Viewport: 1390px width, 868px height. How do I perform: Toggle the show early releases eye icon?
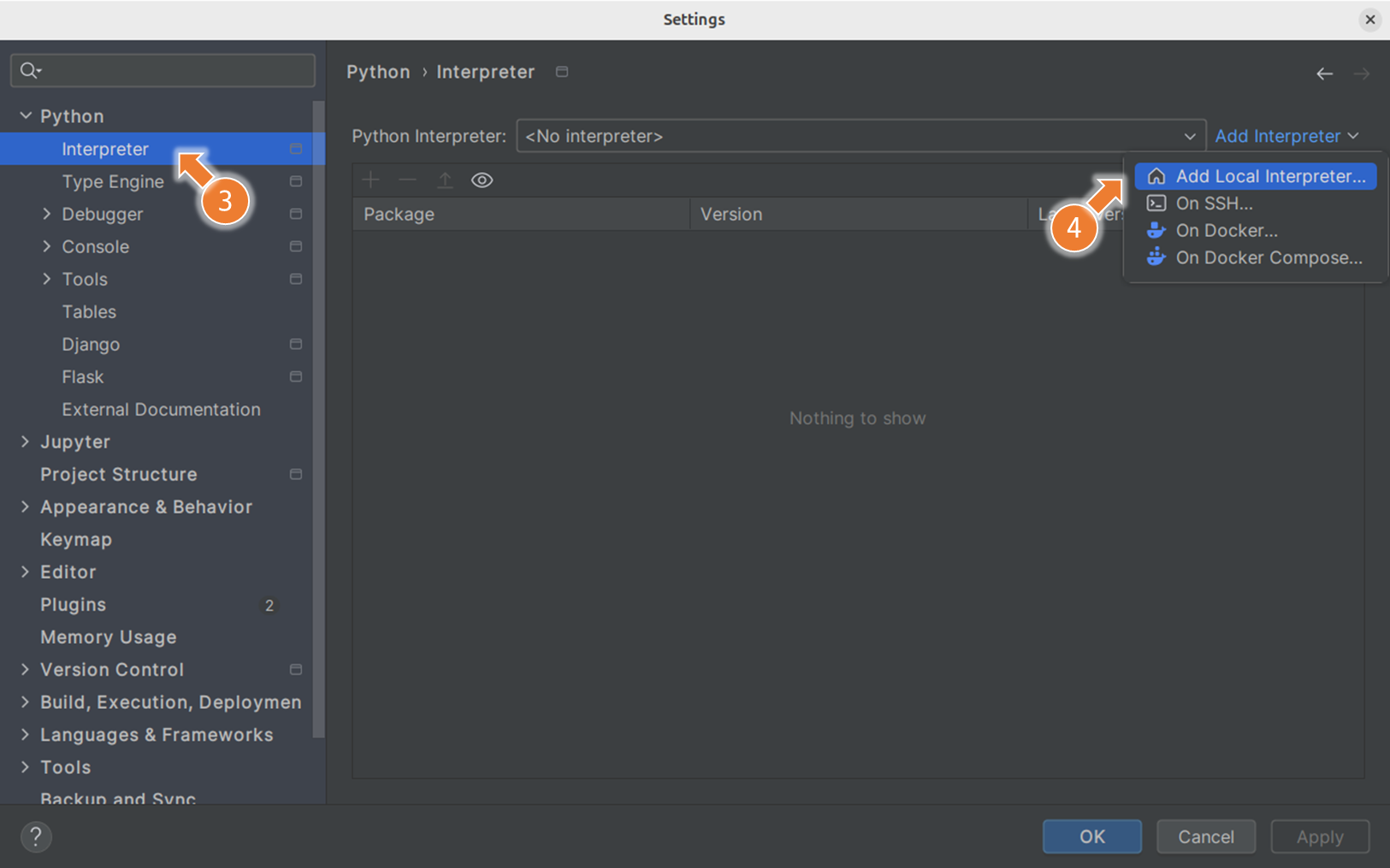click(x=482, y=180)
